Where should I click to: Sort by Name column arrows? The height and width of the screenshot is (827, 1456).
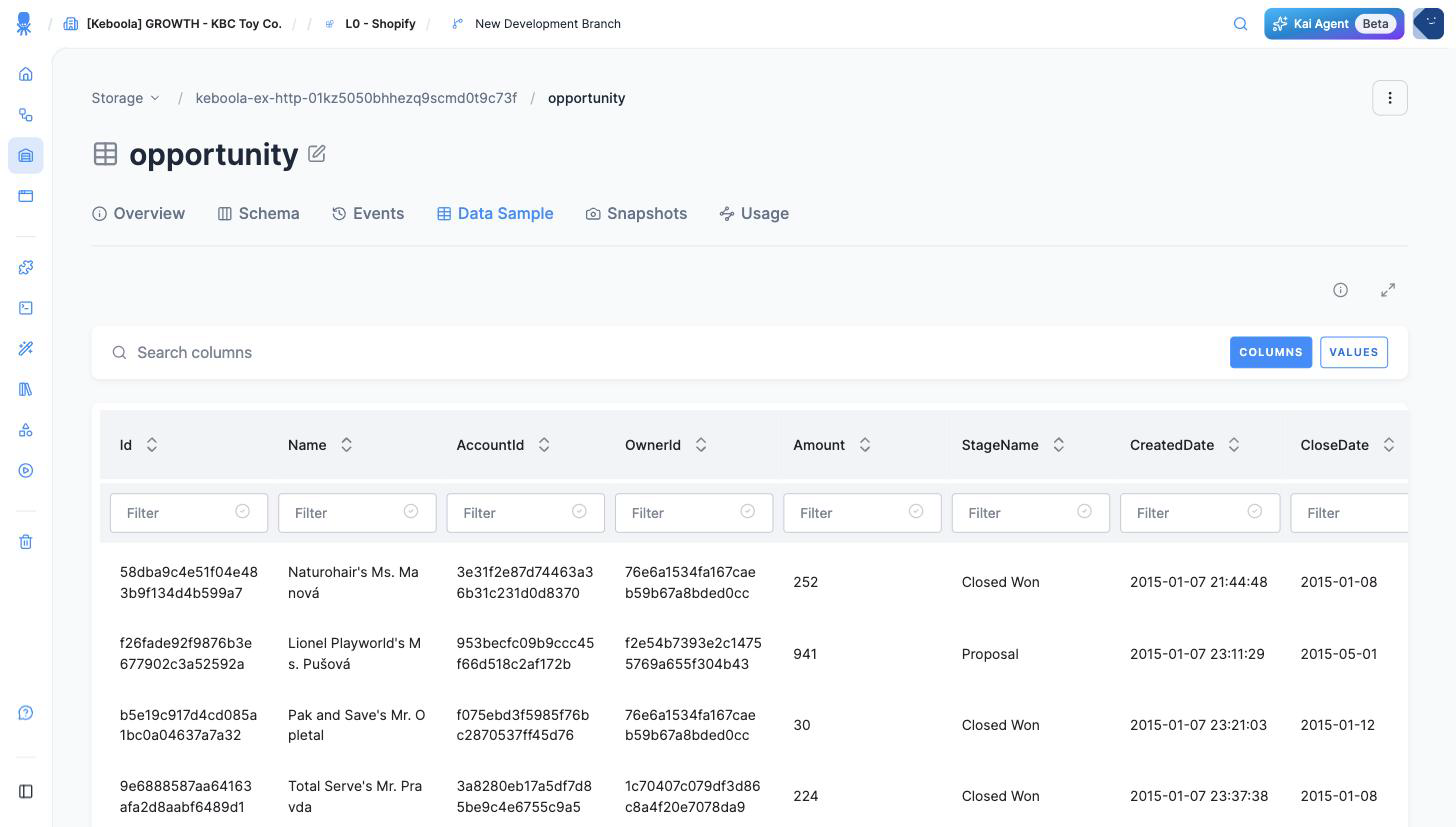[x=346, y=445]
